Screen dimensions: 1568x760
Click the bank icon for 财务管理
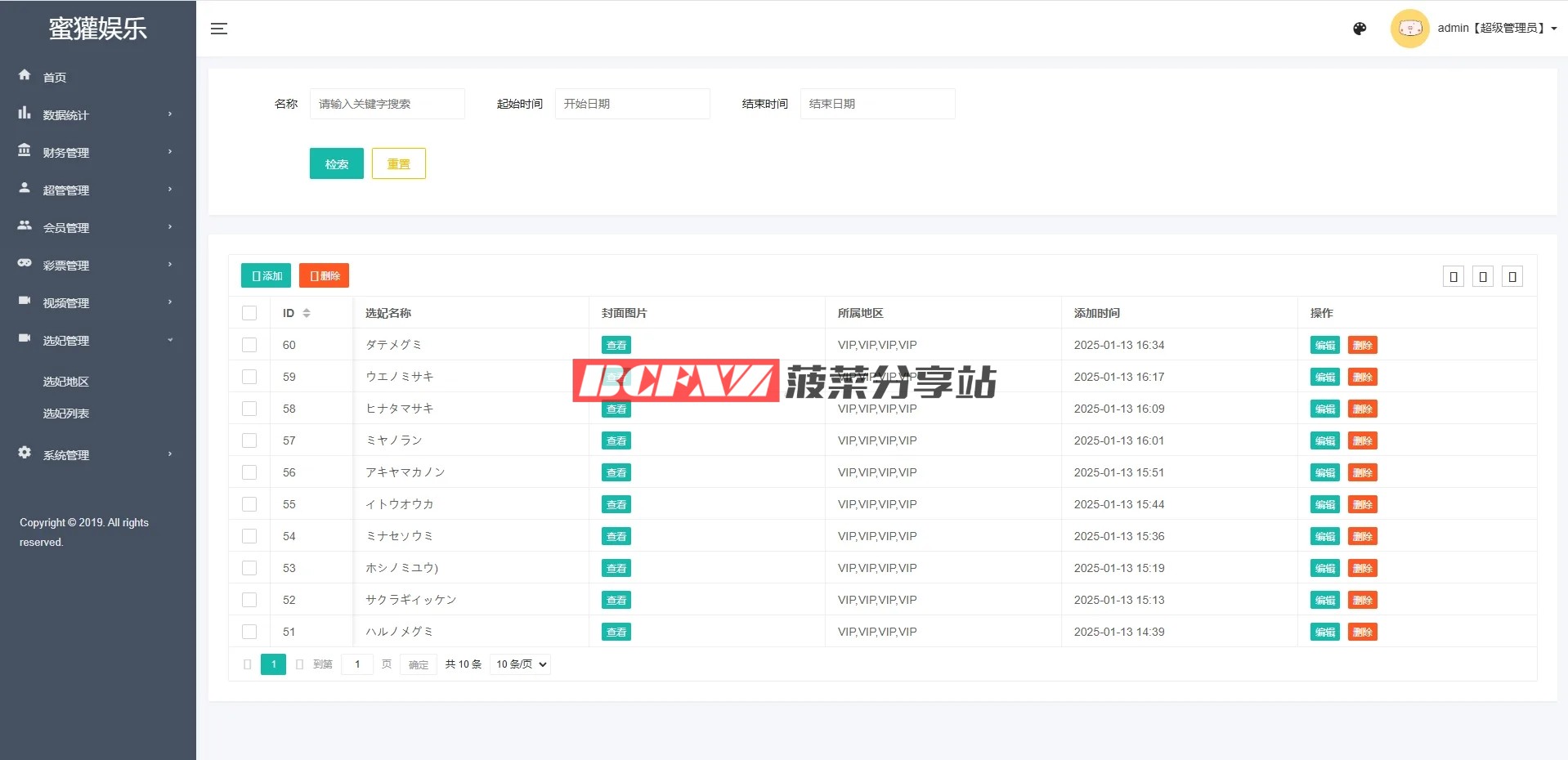coord(25,150)
